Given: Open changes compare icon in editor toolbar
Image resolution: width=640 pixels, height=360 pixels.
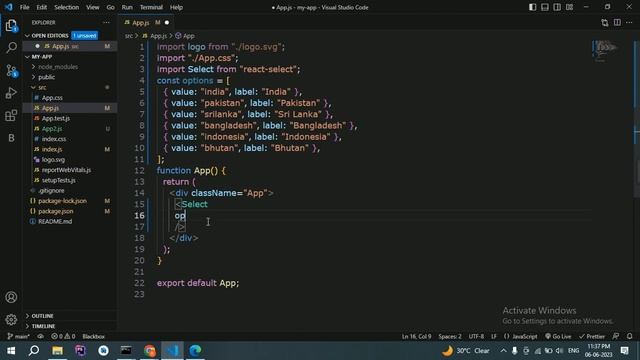Looking at the screenshot, I should coord(605,22).
